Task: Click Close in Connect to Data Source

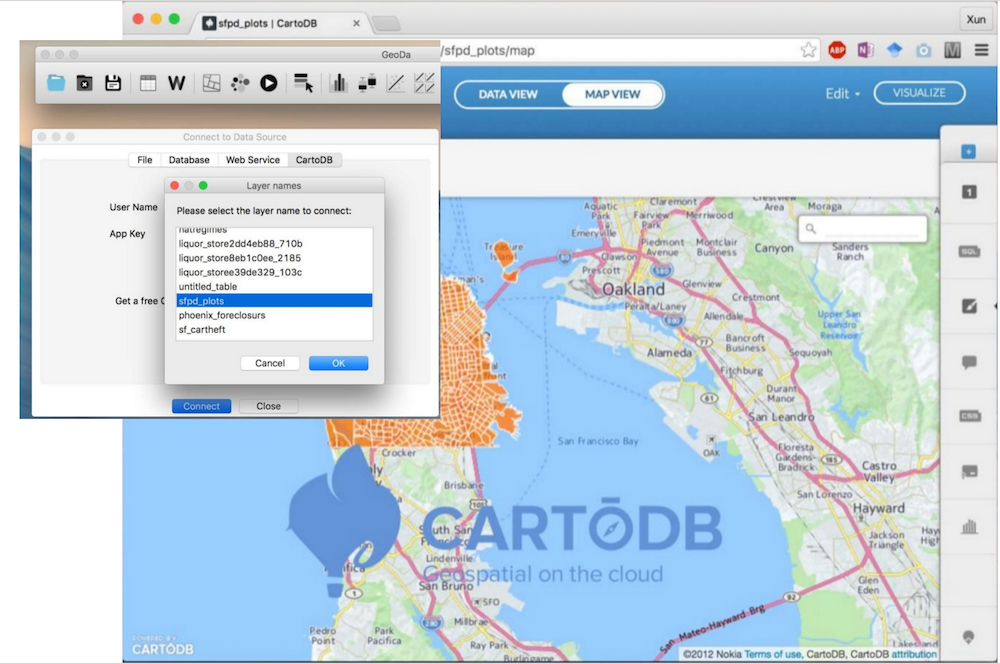Action: (x=268, y=406)
